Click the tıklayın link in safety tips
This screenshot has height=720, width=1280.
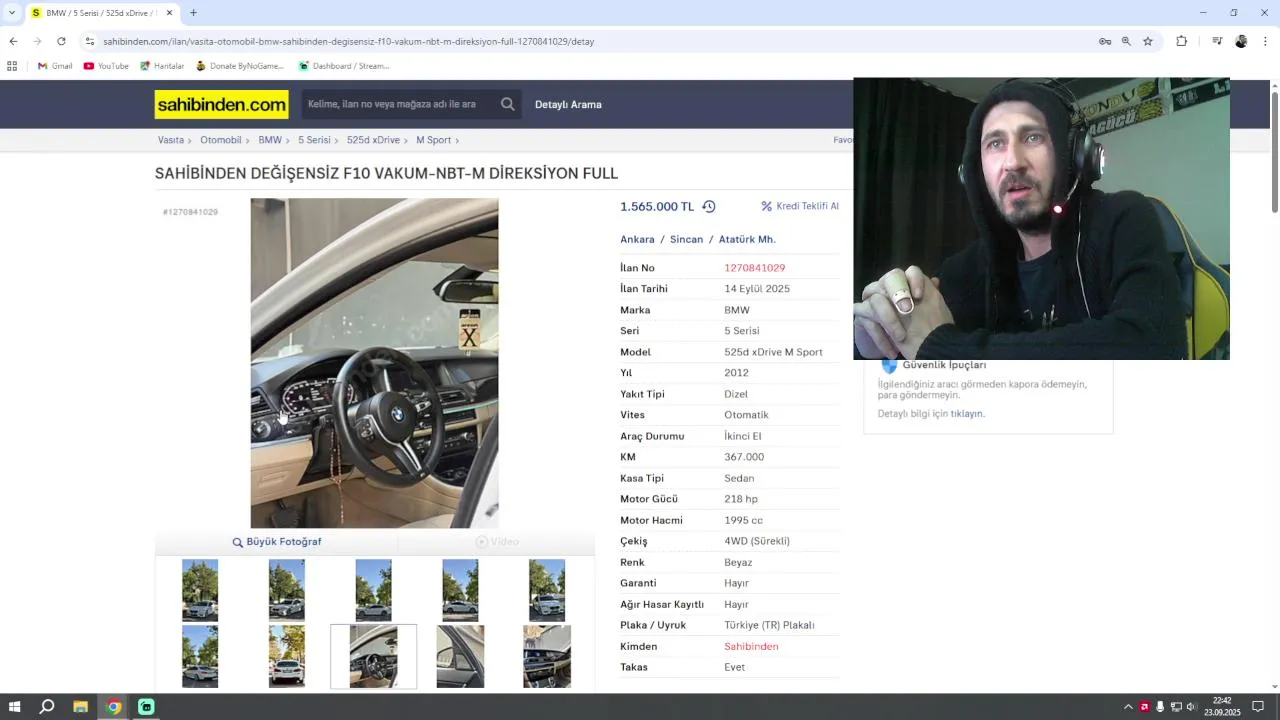click(x=967, y=414)
